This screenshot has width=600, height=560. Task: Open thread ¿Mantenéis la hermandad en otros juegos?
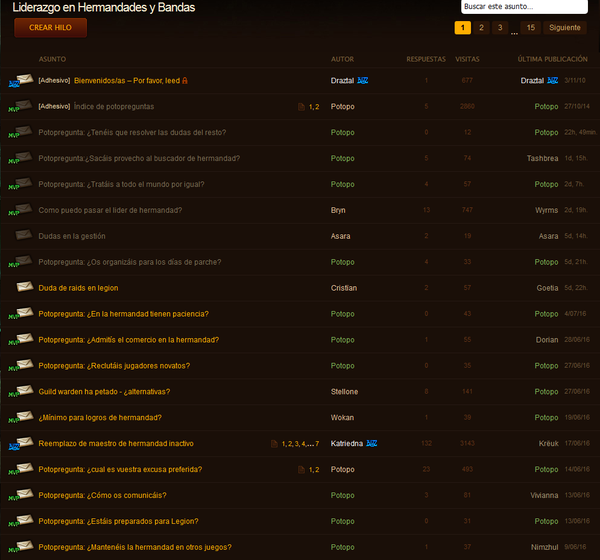(x=135, y=547)
